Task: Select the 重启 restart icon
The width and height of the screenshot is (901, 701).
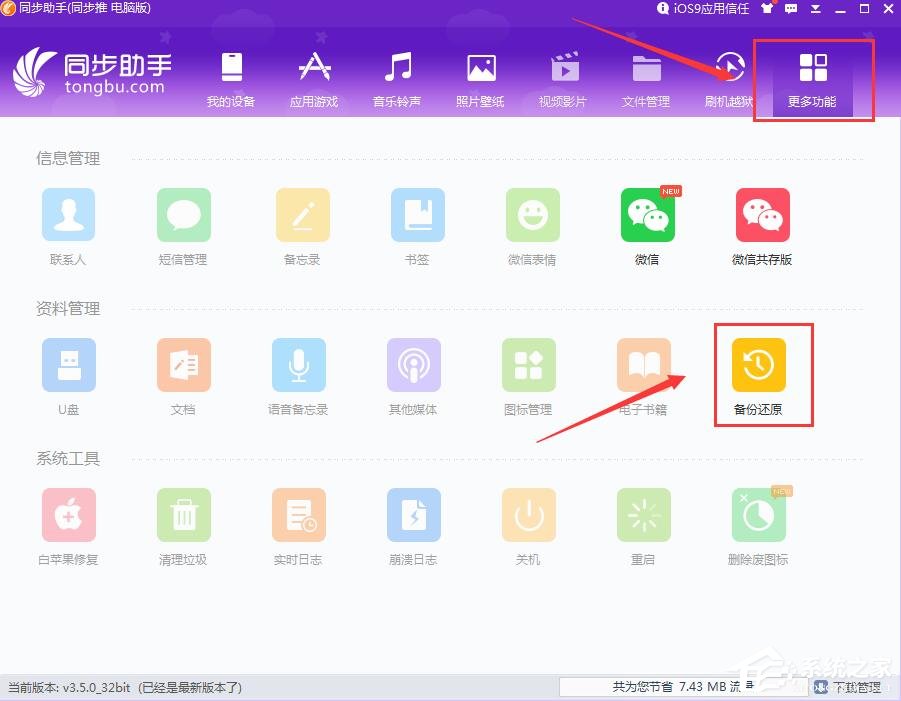Action: tap(644, 515)
